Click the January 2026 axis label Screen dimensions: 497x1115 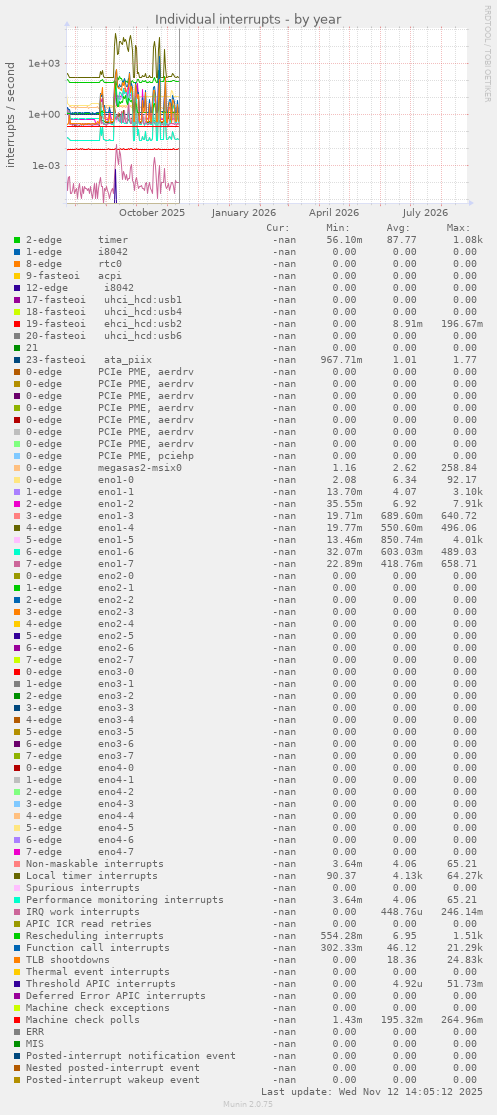click(244, 212)
